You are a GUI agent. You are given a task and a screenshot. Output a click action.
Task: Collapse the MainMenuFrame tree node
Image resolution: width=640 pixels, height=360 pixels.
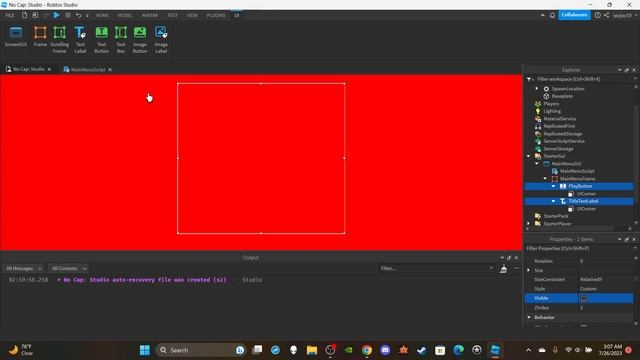point(545,178)
